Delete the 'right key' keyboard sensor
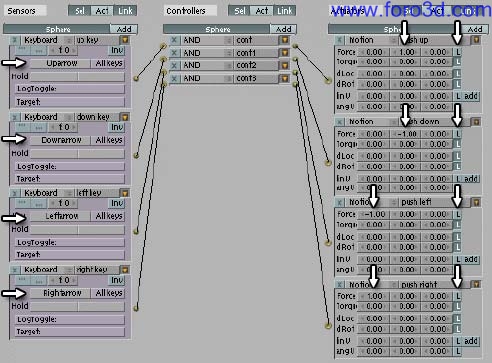 [x=15, y=269]
